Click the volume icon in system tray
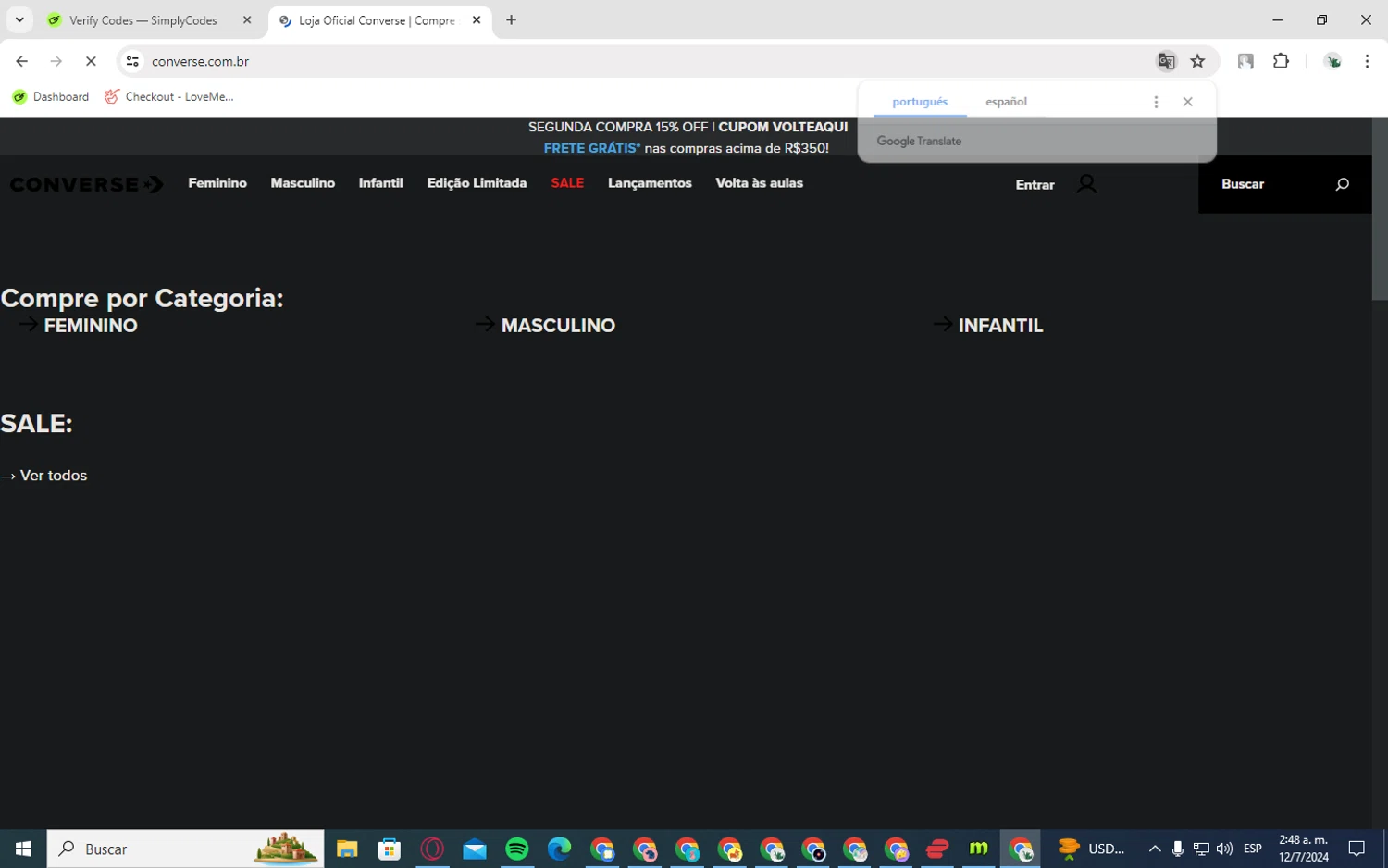This screenshot has height=868, width=1388. (1224, 849)
